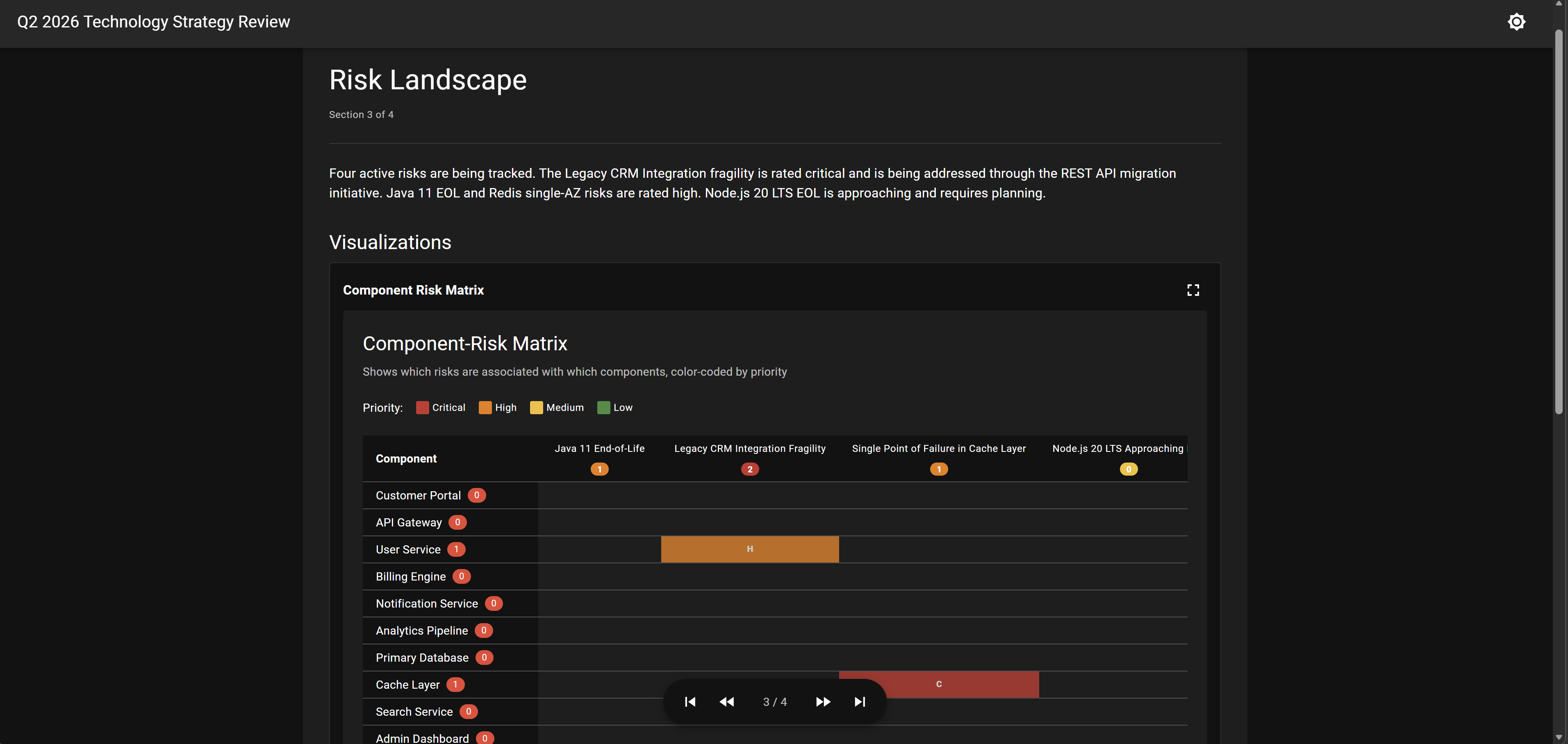1568x744 pixels.
Task: Click the "3 / 4" slide counter
Action: [x=775, y=701]
